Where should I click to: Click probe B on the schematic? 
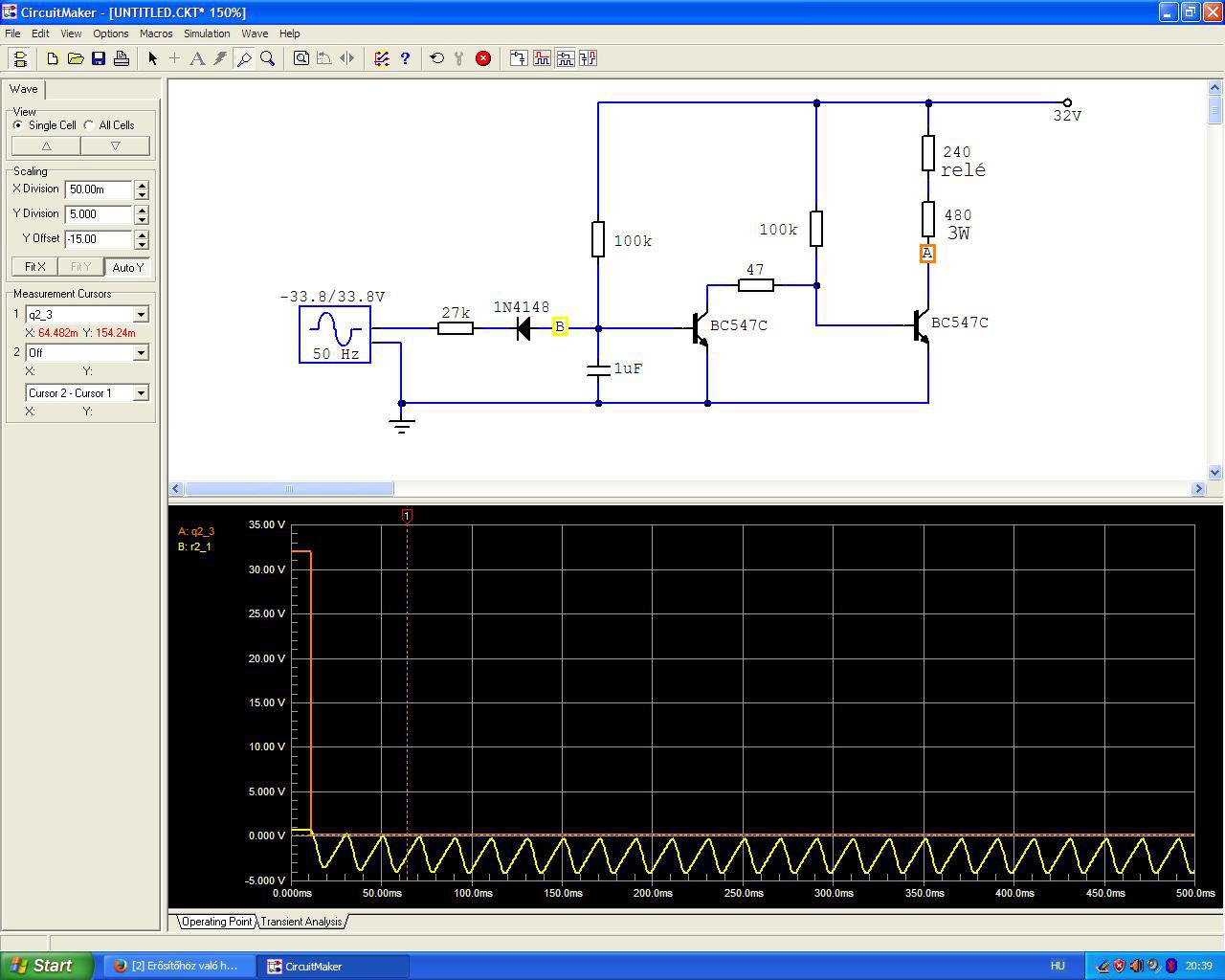[x=560, y=327]
